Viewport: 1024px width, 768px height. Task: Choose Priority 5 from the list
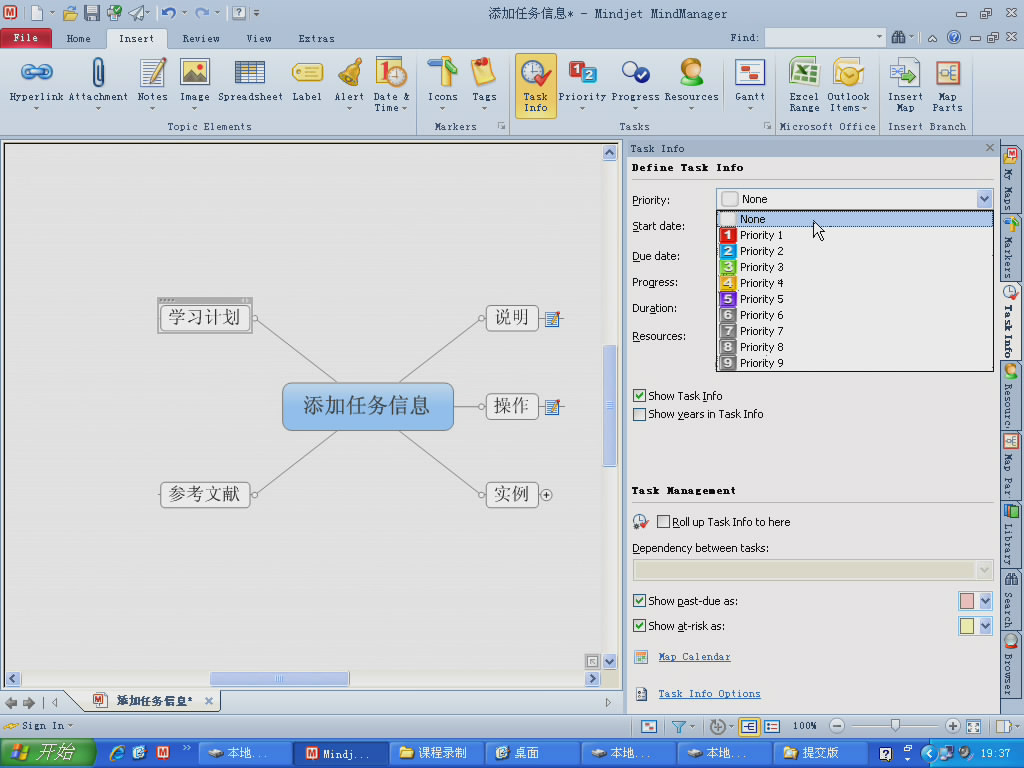tap(854, 299)
